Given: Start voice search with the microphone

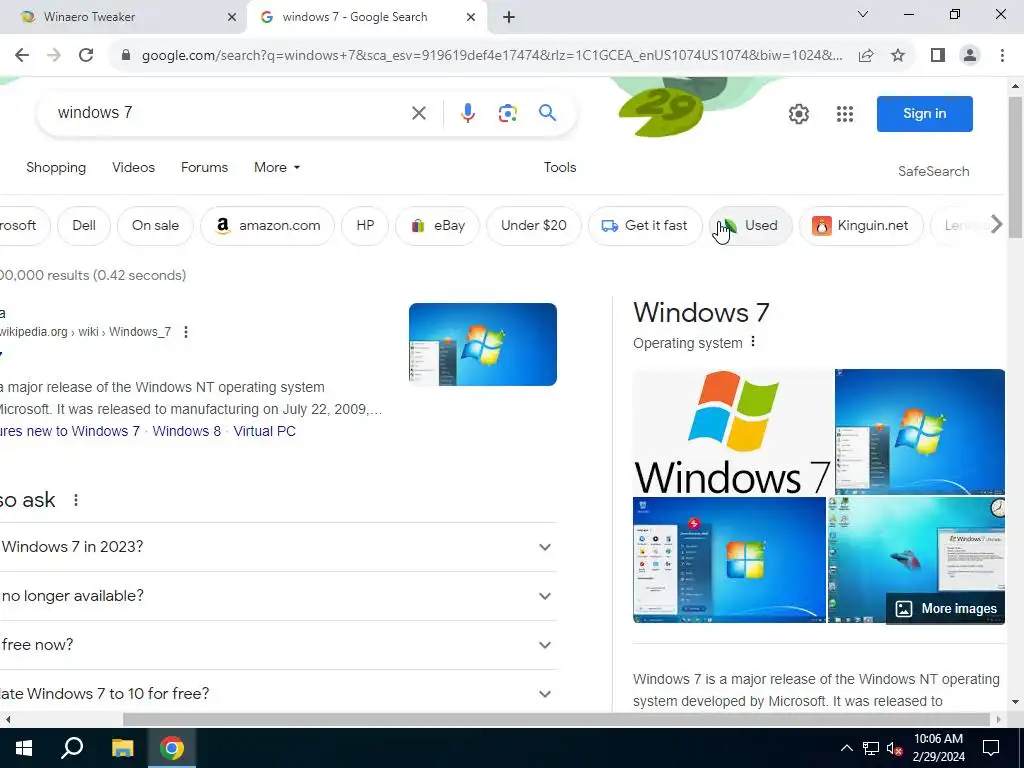Looking at the screenshot, I should pos(468,113).
